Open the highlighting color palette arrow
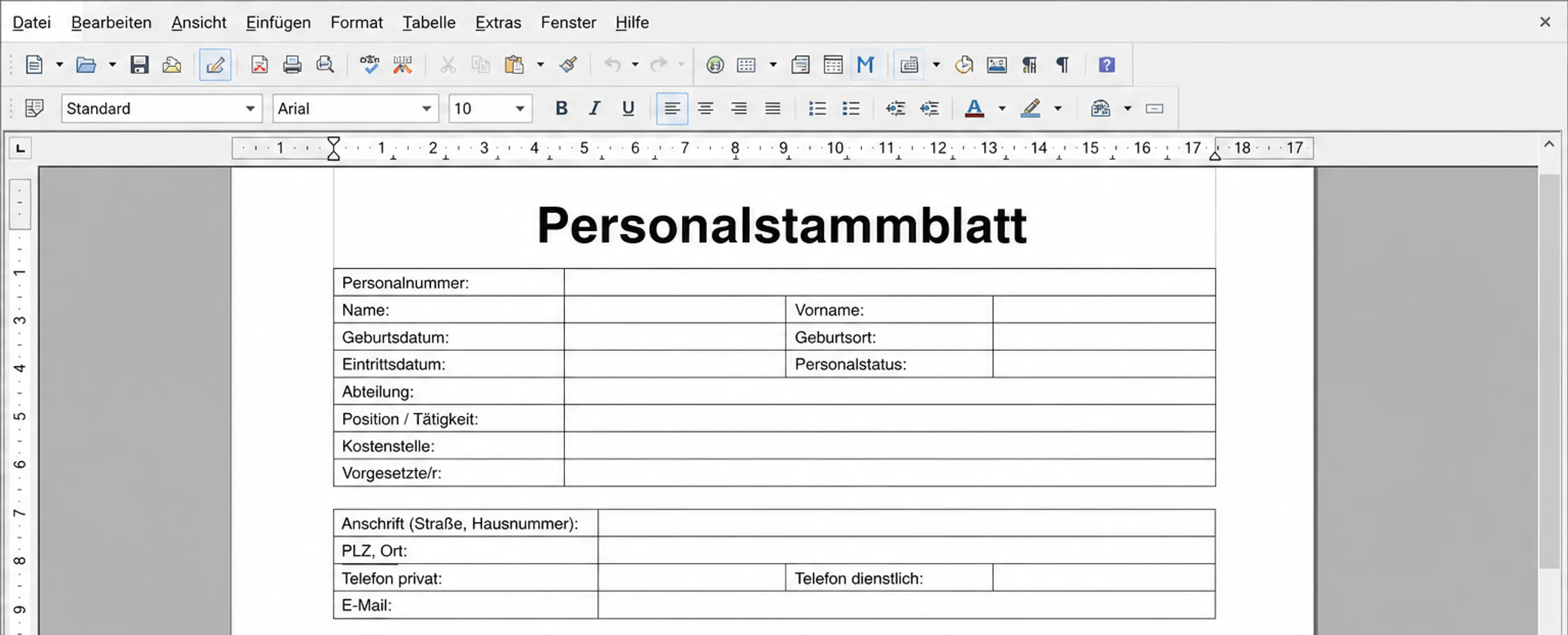The image size is (1568, 635). click(x=1058, y=109)
